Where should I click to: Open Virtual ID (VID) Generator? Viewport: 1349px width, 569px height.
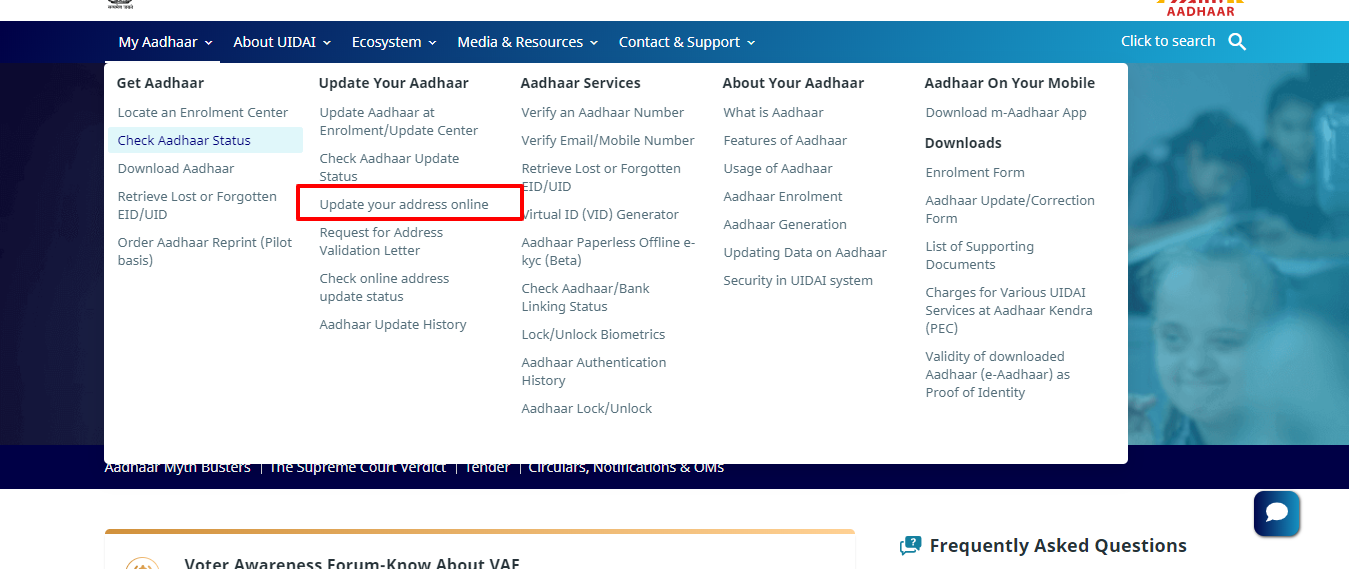point(600,215)
